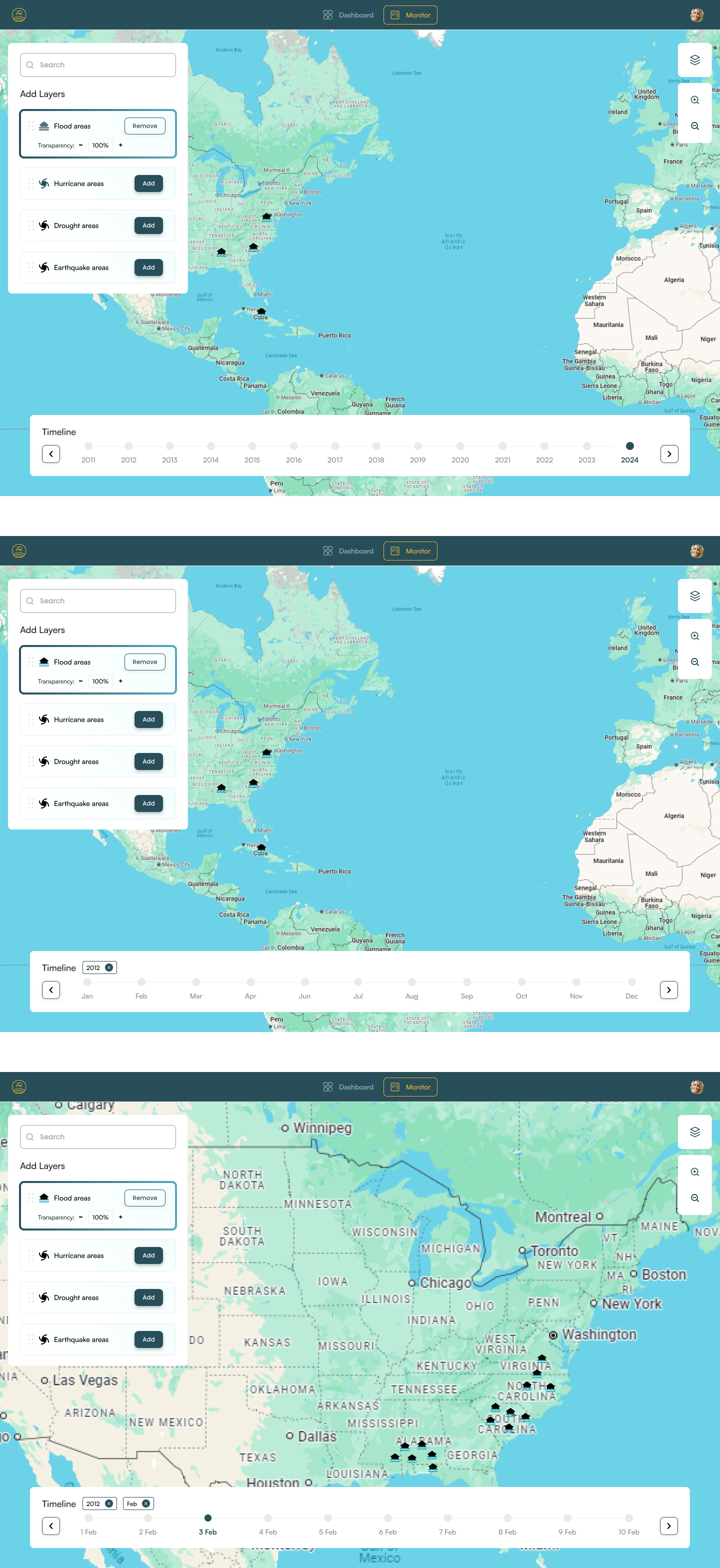Viewport: 720px width, 1568px height.
Task: Add Earthquake areas layer on the year timeline screen
Action: [148, 267]
